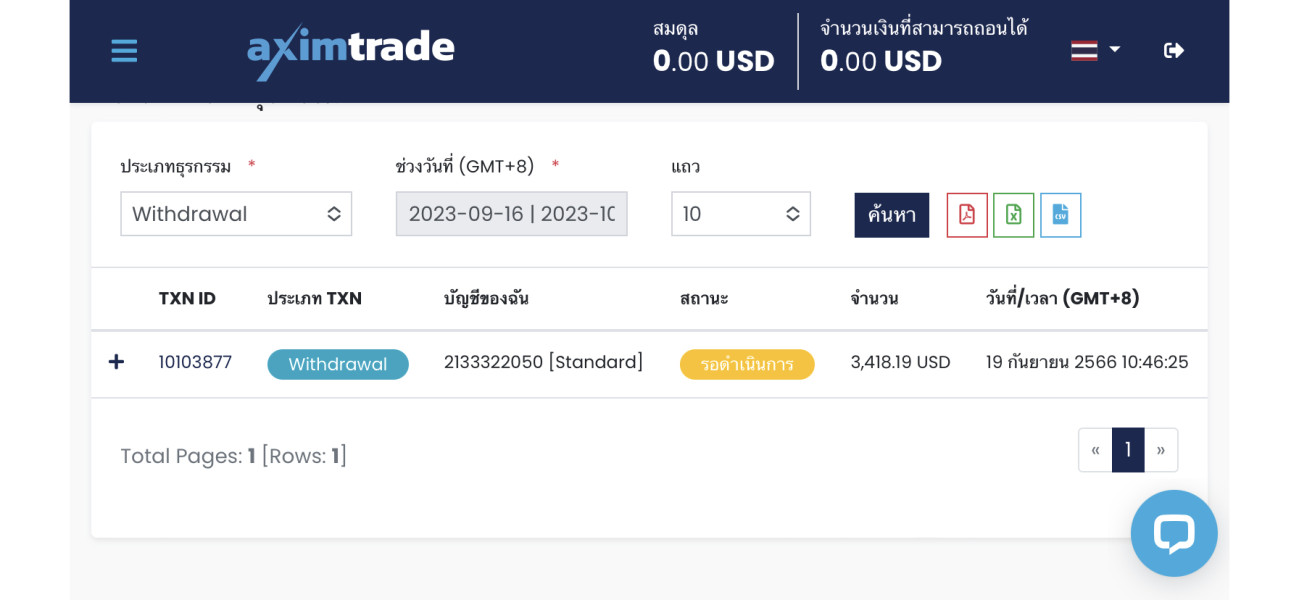The image size is (1299, 600).
Task: Click the ค้นหา search button
Action: (x=891, y=215)
